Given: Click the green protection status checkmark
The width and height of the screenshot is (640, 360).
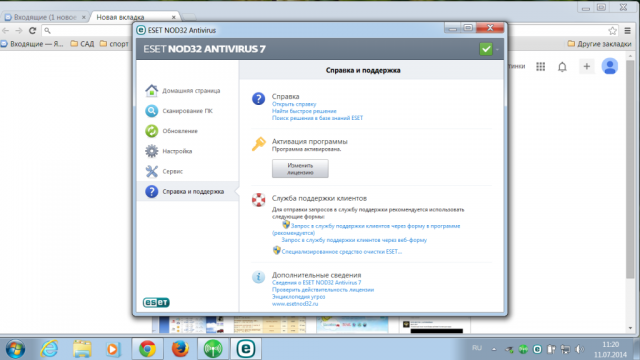Looking at the screenshot, I should pyautogui.click(x=486, y=49).
